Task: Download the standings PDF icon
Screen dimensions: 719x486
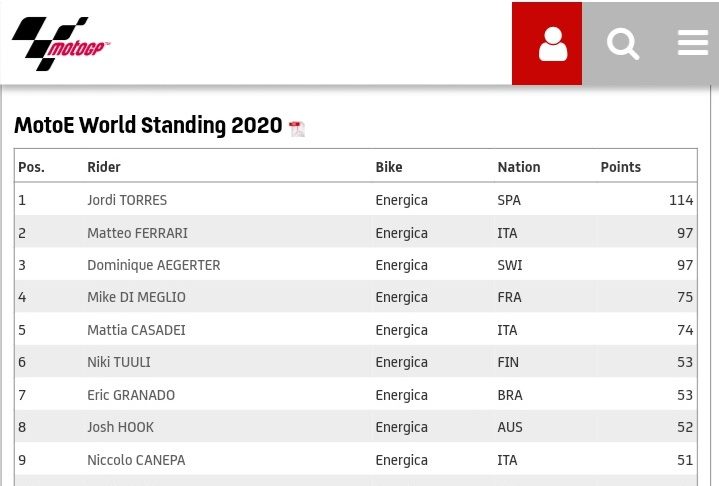Action: click(x=297, y=128)
